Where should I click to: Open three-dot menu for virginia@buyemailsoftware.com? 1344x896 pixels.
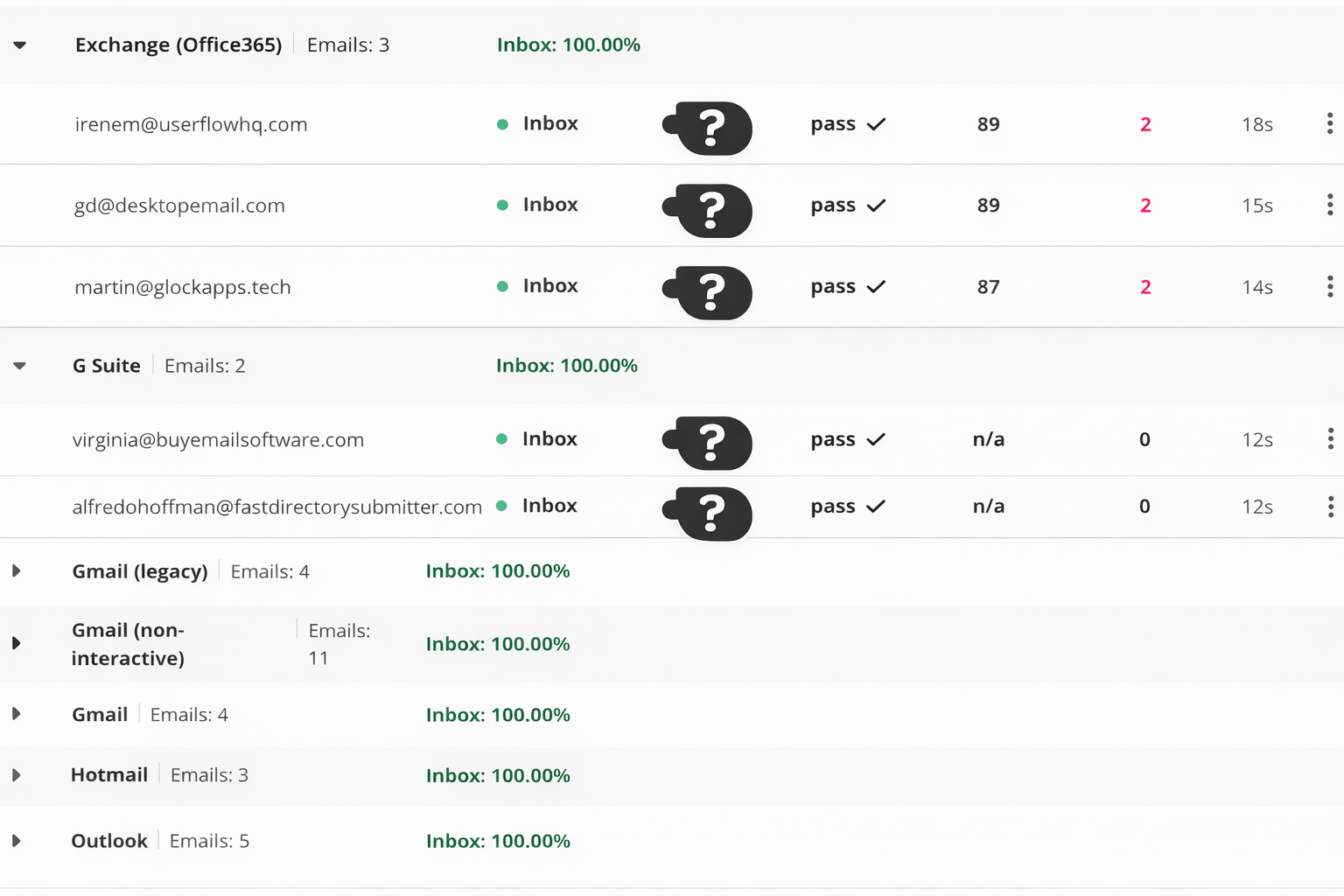coord(1329,438)
